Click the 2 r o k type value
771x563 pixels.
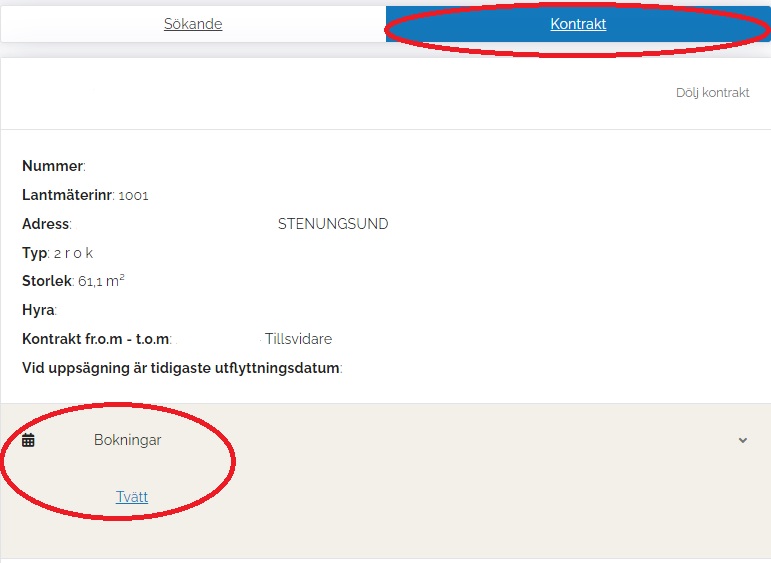[74, 254]
